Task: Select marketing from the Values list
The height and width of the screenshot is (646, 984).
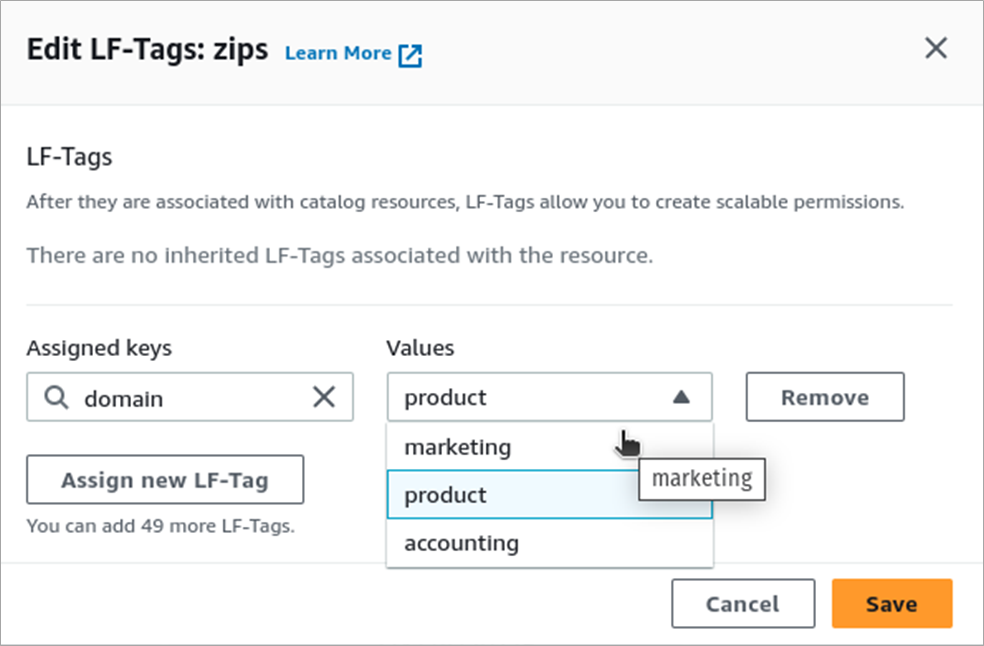Action: click(x=458, y=447)
